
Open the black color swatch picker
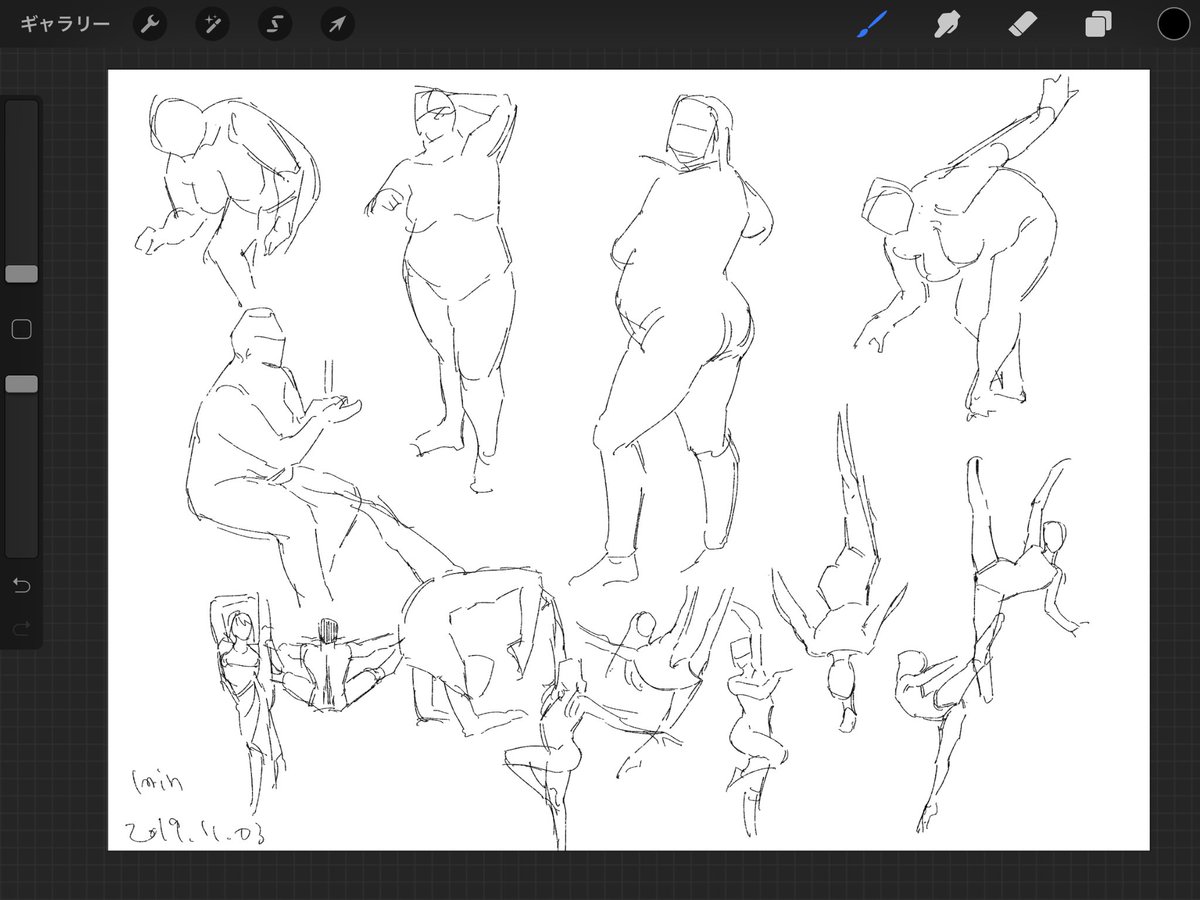pos(1173,24)
